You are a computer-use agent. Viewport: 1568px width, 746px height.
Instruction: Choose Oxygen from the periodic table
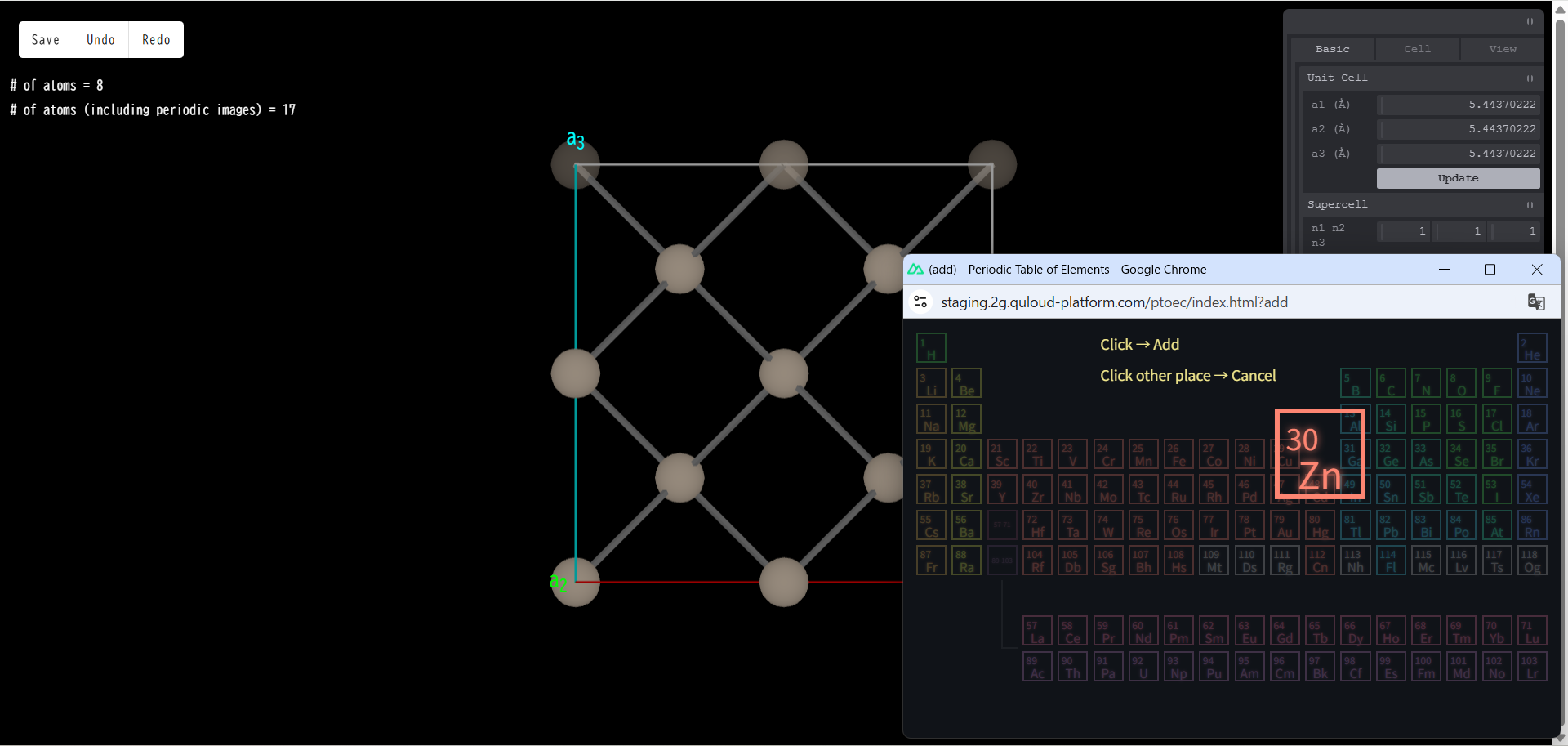(1461, 384)
